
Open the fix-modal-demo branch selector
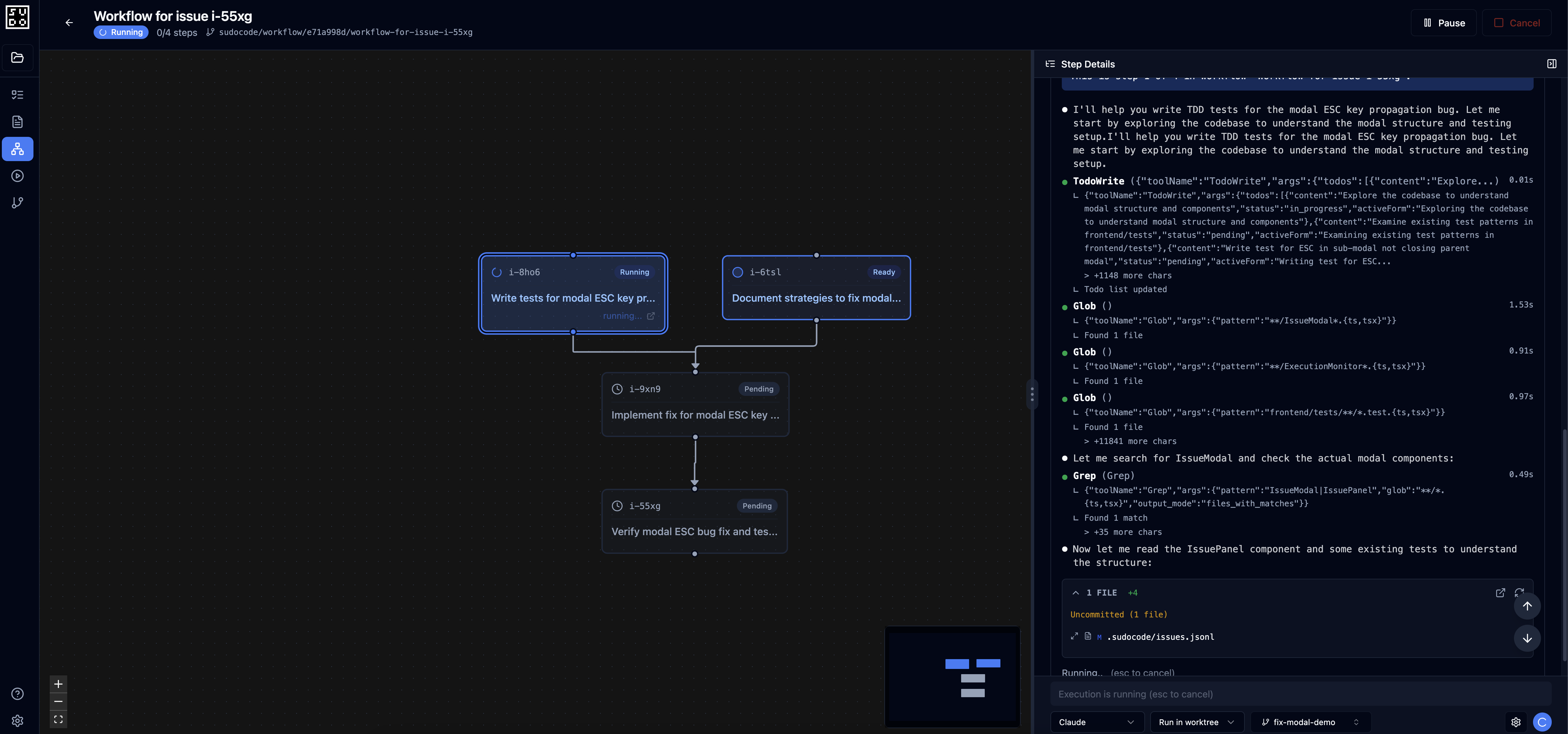click(1310, 722)
